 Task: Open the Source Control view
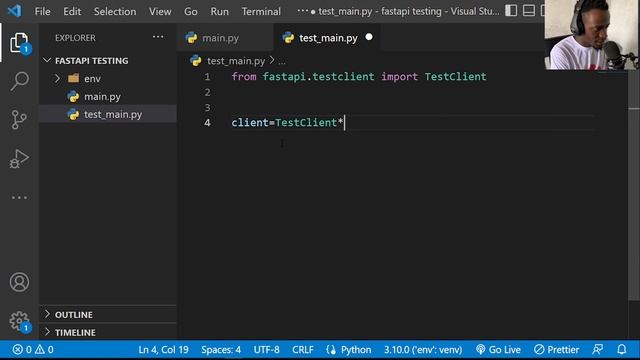(19, 120)
